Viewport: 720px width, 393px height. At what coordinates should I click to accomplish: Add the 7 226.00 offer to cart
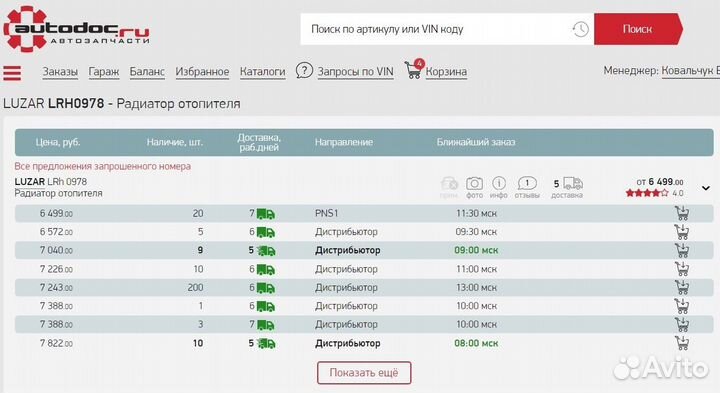(x=682, y=269)
